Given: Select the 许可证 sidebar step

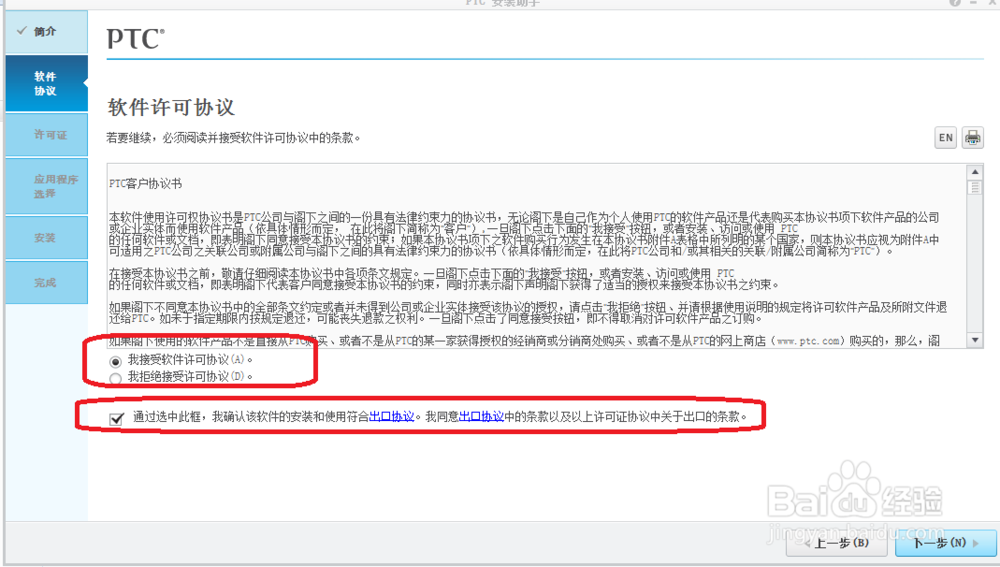Looking at the screenshot, I should point(47,135).
